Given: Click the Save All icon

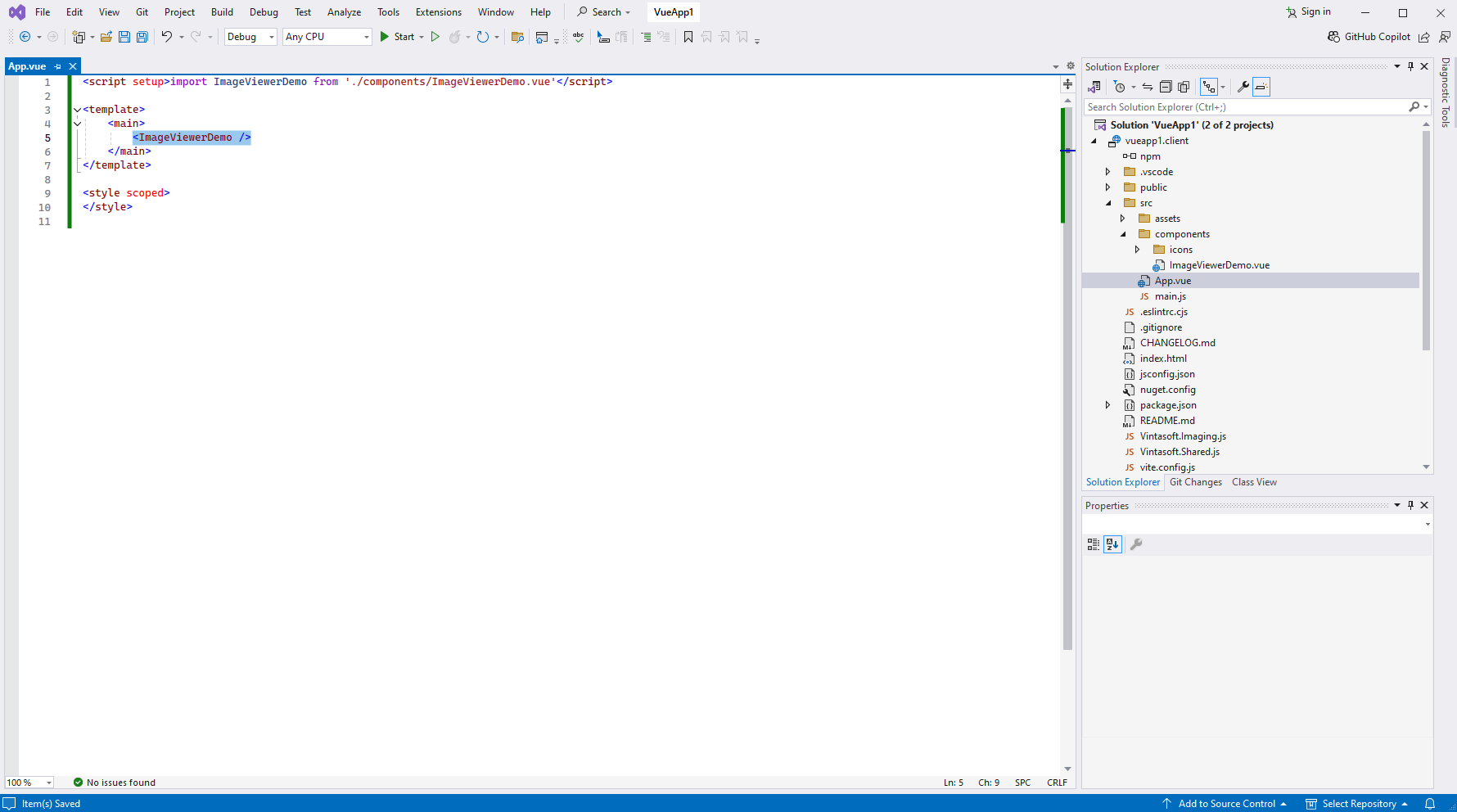Looking at the screenshot, I should (142, 37).
